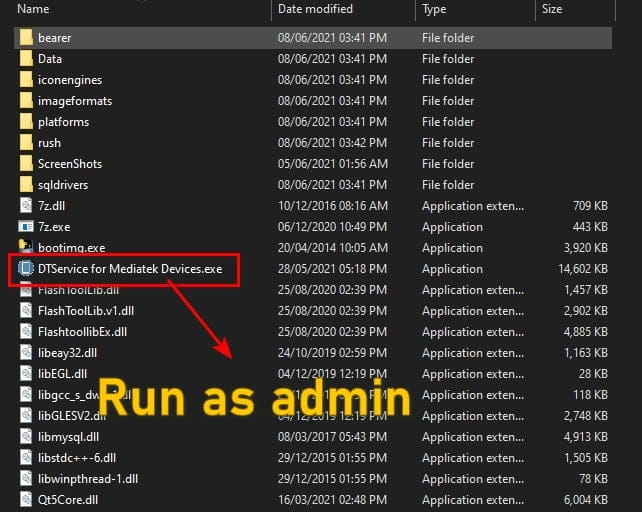
Task: Click the Size column header
Action: (x=552, y=9)
